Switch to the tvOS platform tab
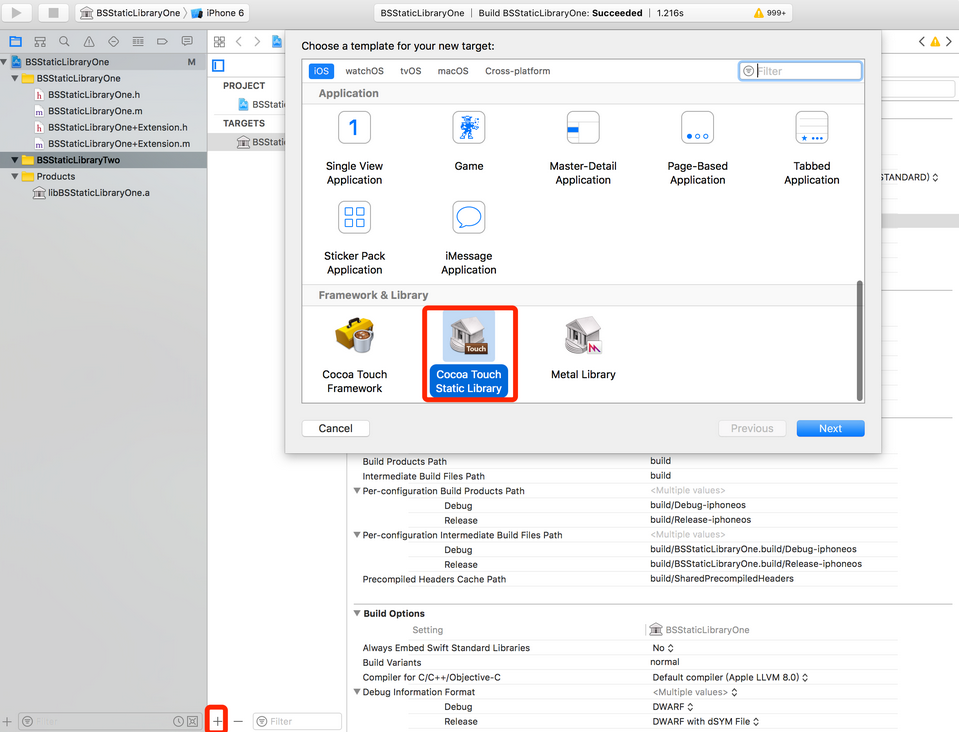 pyautogui.click(x=411, y=71)
